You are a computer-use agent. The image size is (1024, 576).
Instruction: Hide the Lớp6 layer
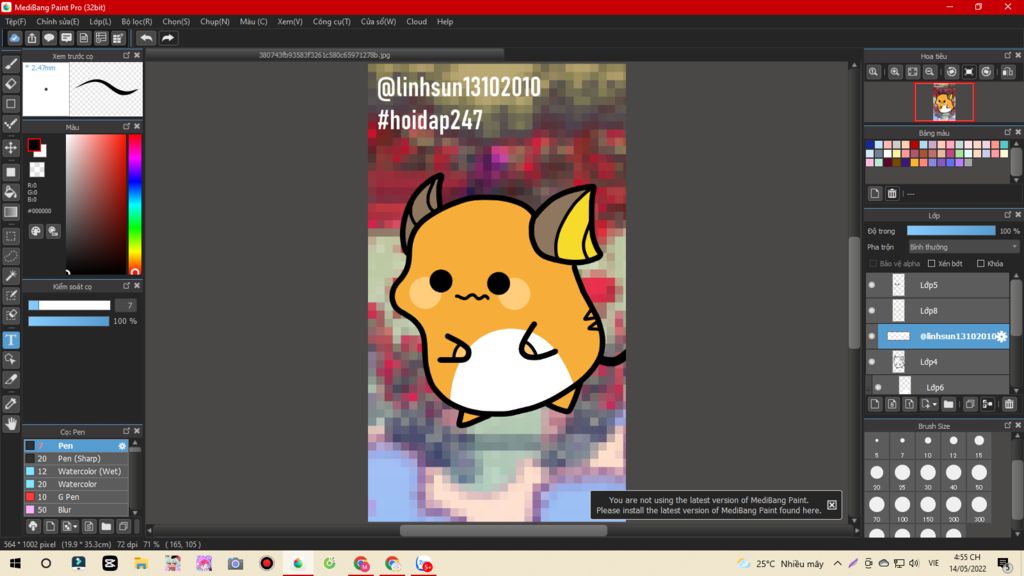878,387
